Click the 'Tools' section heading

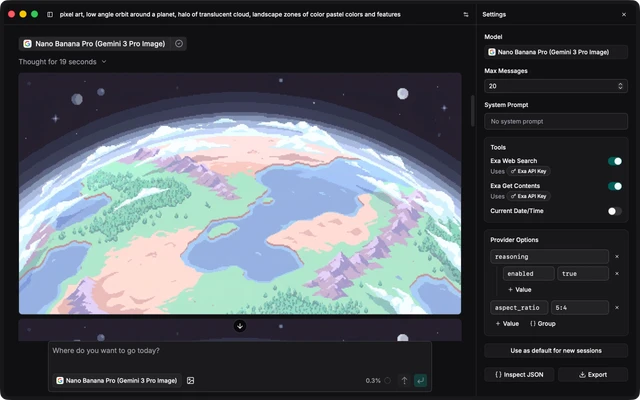pyautogui.click(x=498, y=147)
